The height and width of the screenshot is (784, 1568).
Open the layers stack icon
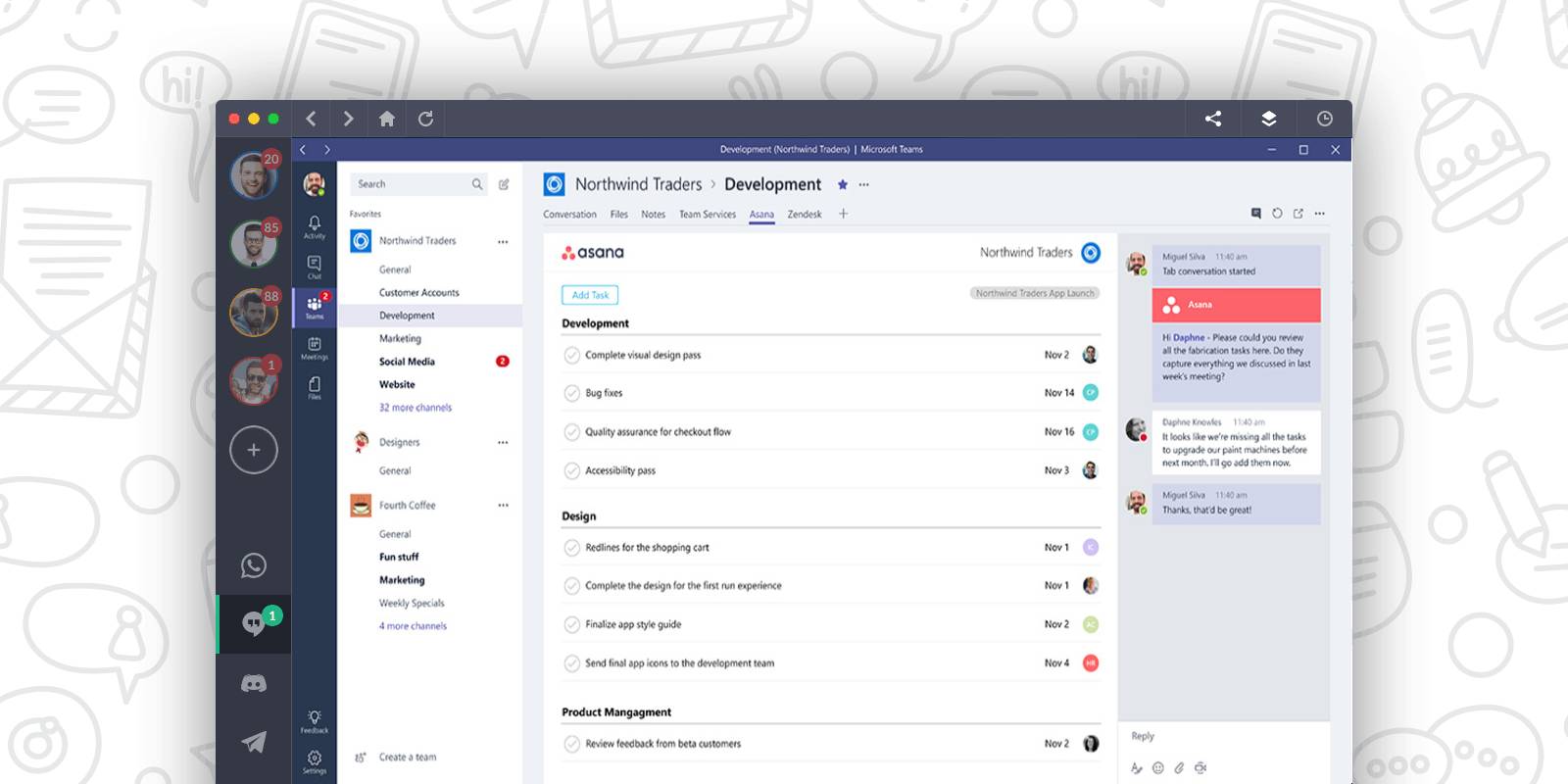point(1269,119)
